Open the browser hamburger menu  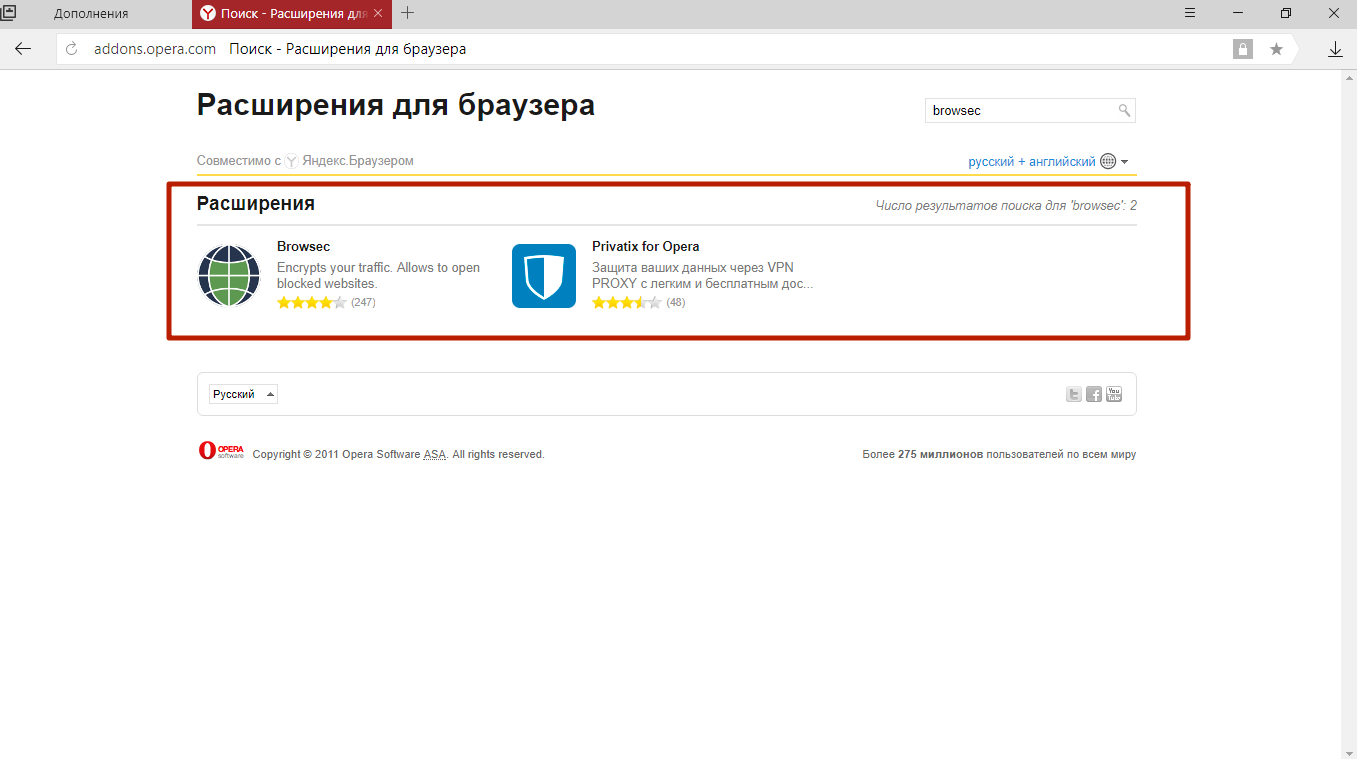pyautogui.click(x=1190, y=13)
